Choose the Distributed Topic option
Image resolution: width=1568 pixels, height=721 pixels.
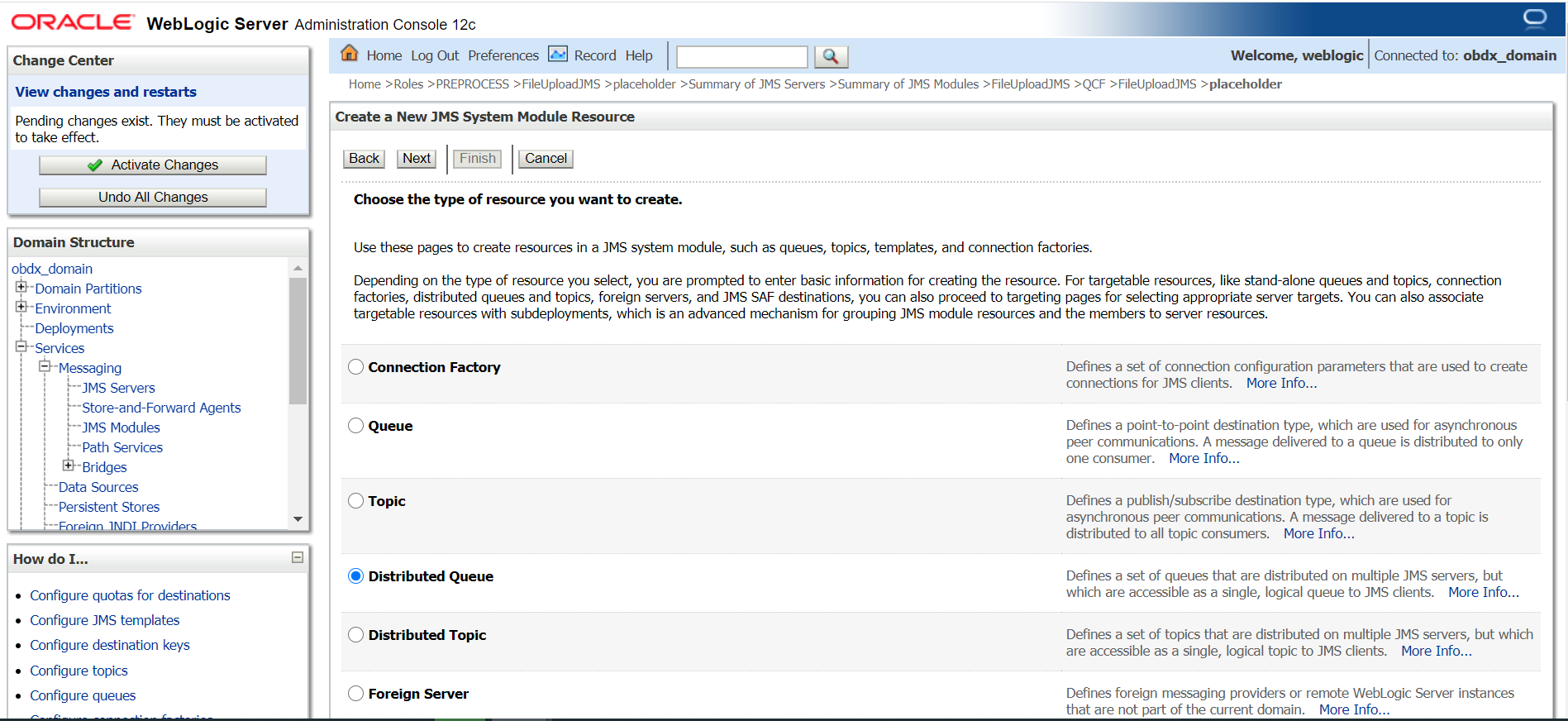[356, 635]
